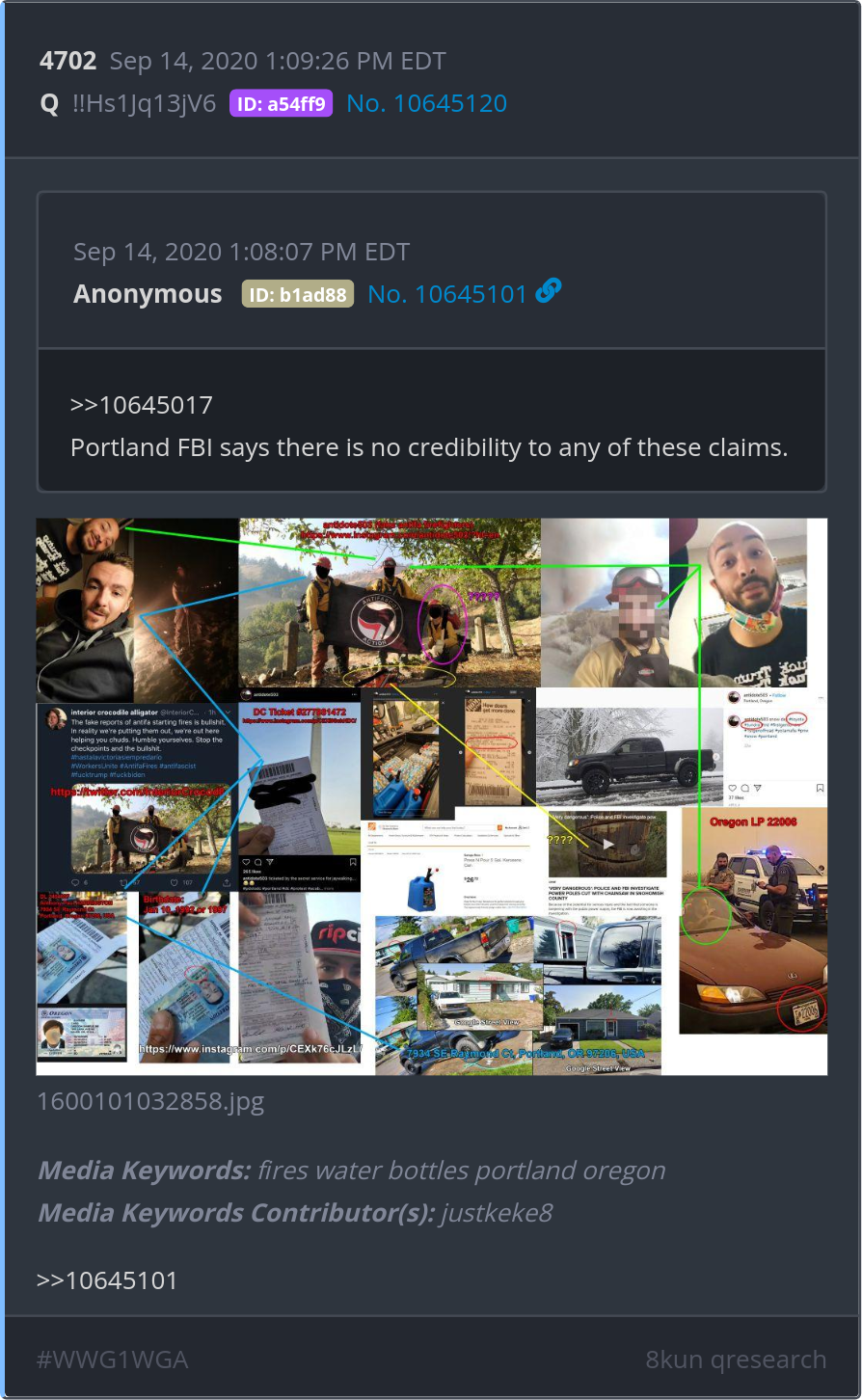Click the Q author name
Image resolution: width=862 pixels, height=1400 pixels.
50,104
